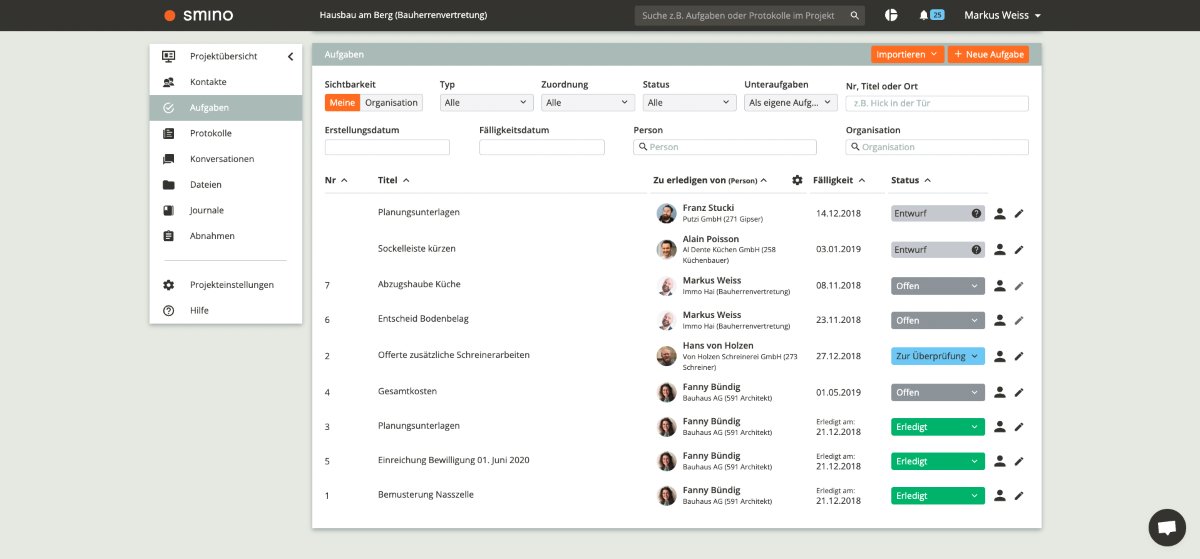This screenshot has width=1200, height=559.
Task: Click Neue Aufgabe button
Action: (988, 54)
